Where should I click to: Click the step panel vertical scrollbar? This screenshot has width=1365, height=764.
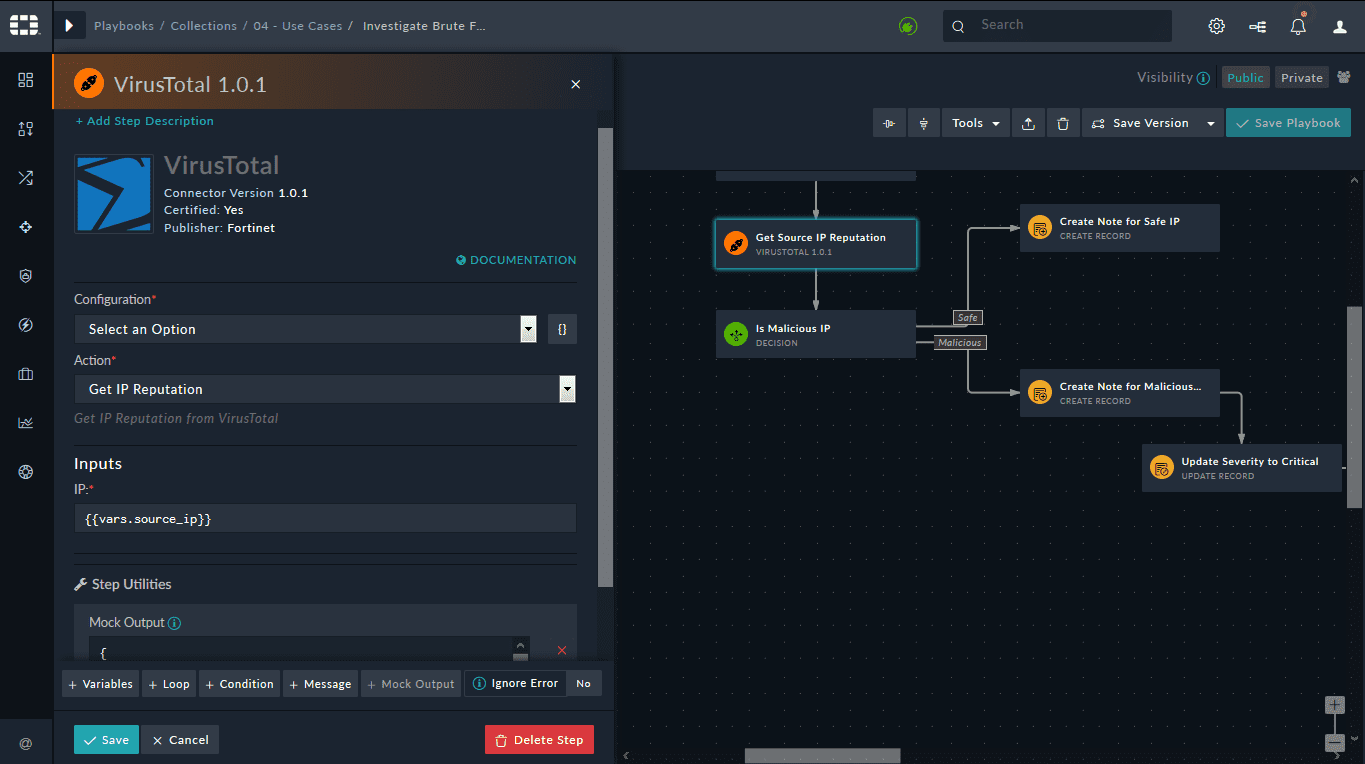605,357
